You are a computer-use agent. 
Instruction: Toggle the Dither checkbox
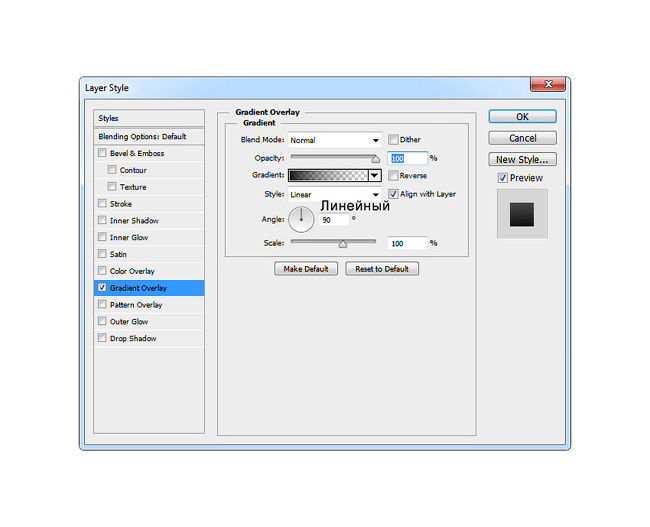(x=393, y=139)
